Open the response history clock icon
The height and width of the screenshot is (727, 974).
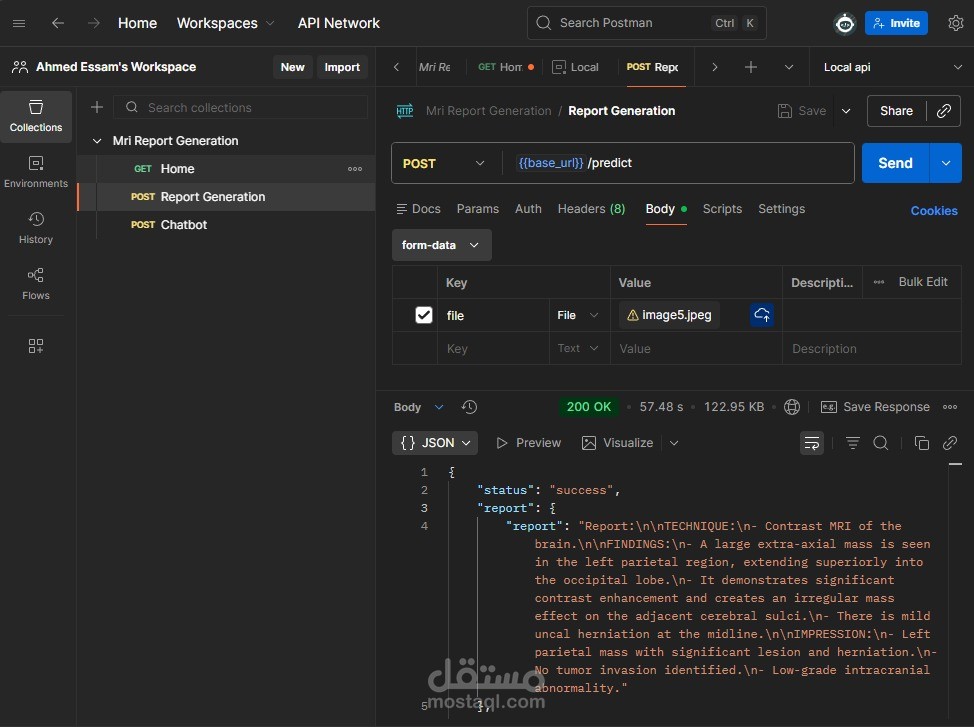(x=469, y=407)
